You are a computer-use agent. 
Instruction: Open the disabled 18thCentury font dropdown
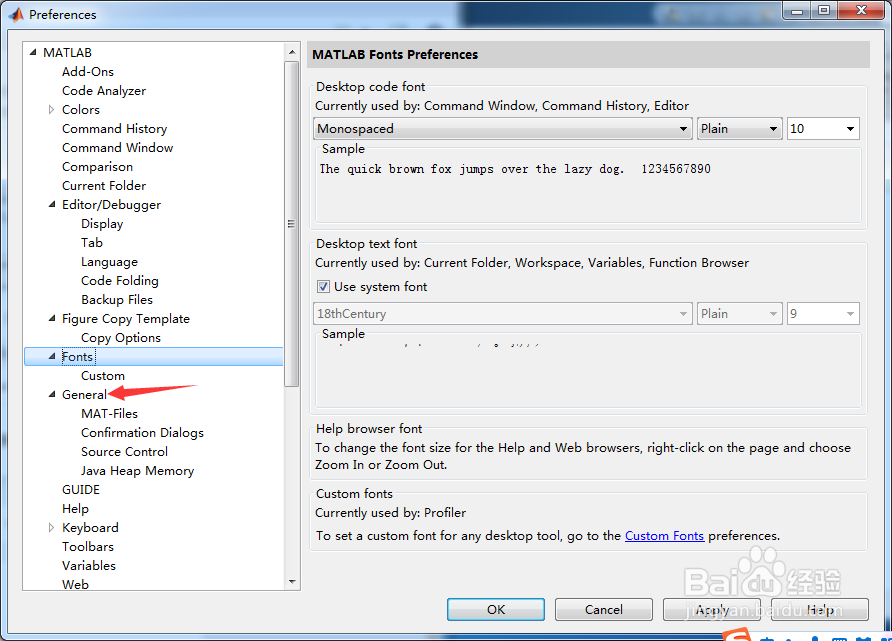(x=502, y=313)
